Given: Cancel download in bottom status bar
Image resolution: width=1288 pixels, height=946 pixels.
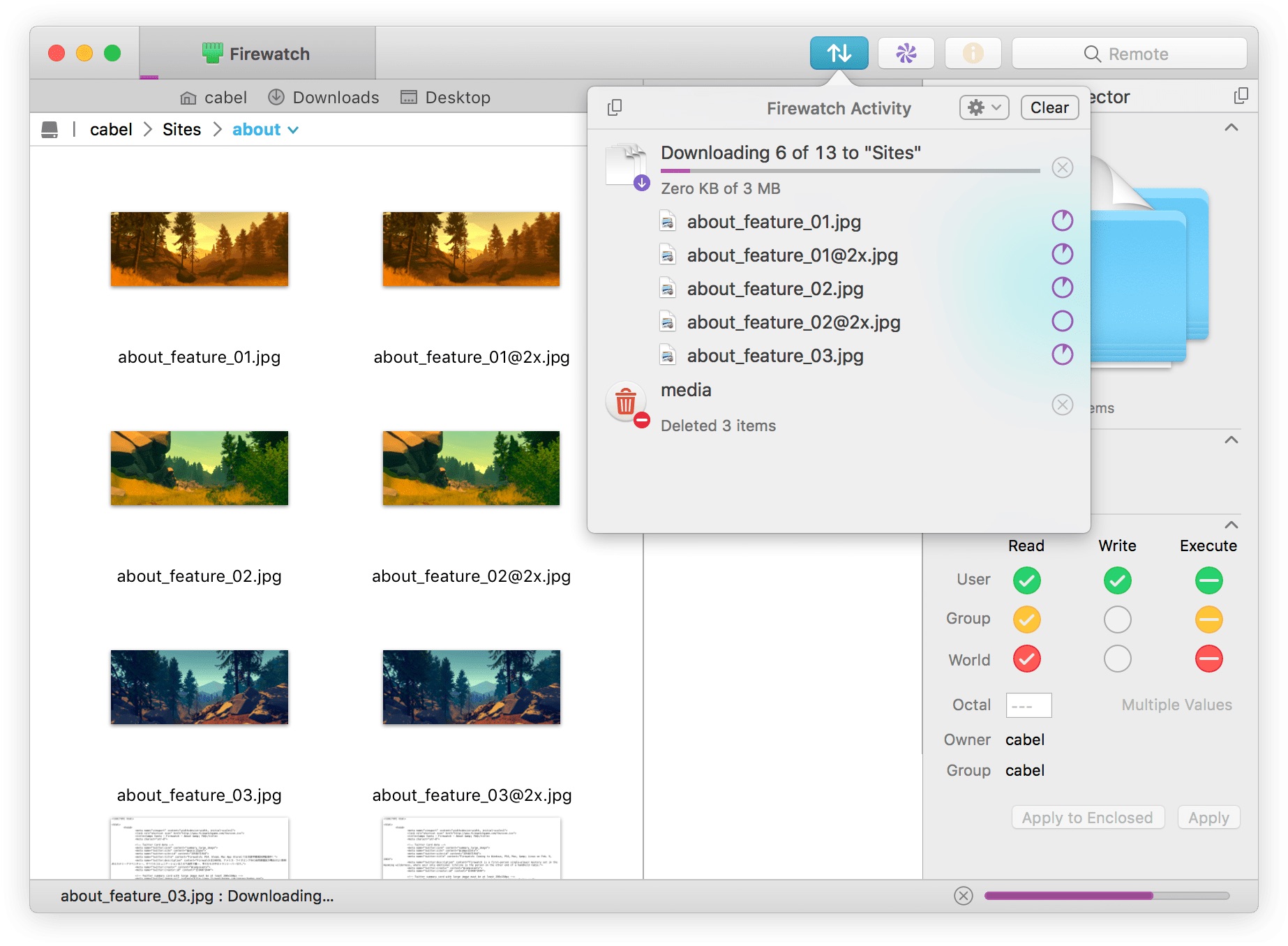Looking at the screenshot, I should tap(964, 896).
